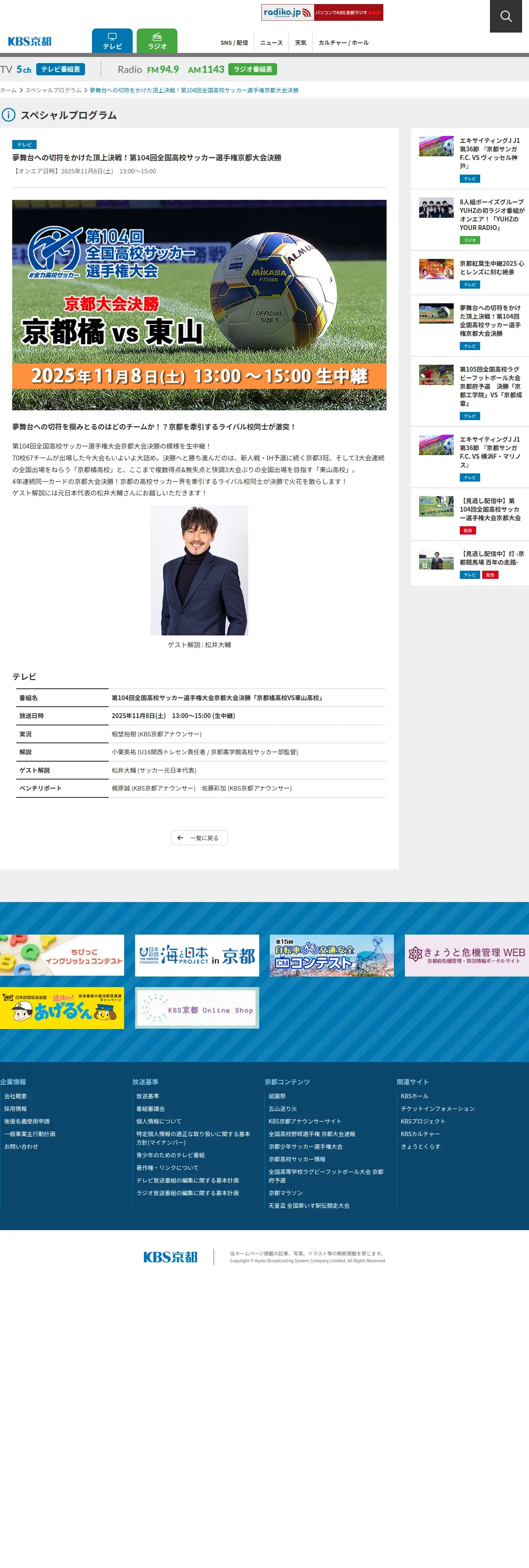This screenshot has height=1568, width=529.
Task: Open 天皇盃 全国車いす駅伝競走大会 link
Action: (309, 1205)
